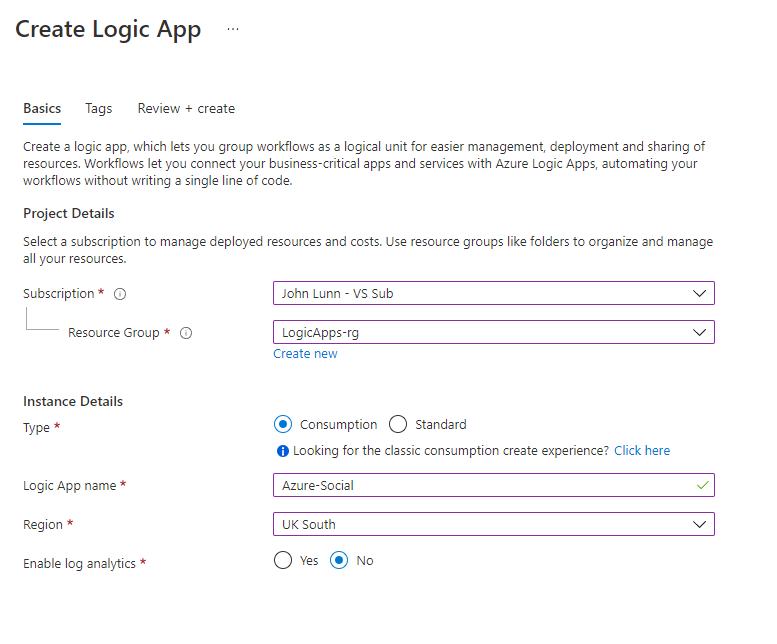Select the Standard type radio button
This screenshot has height=644, width=777.
[x=398, y=425]
